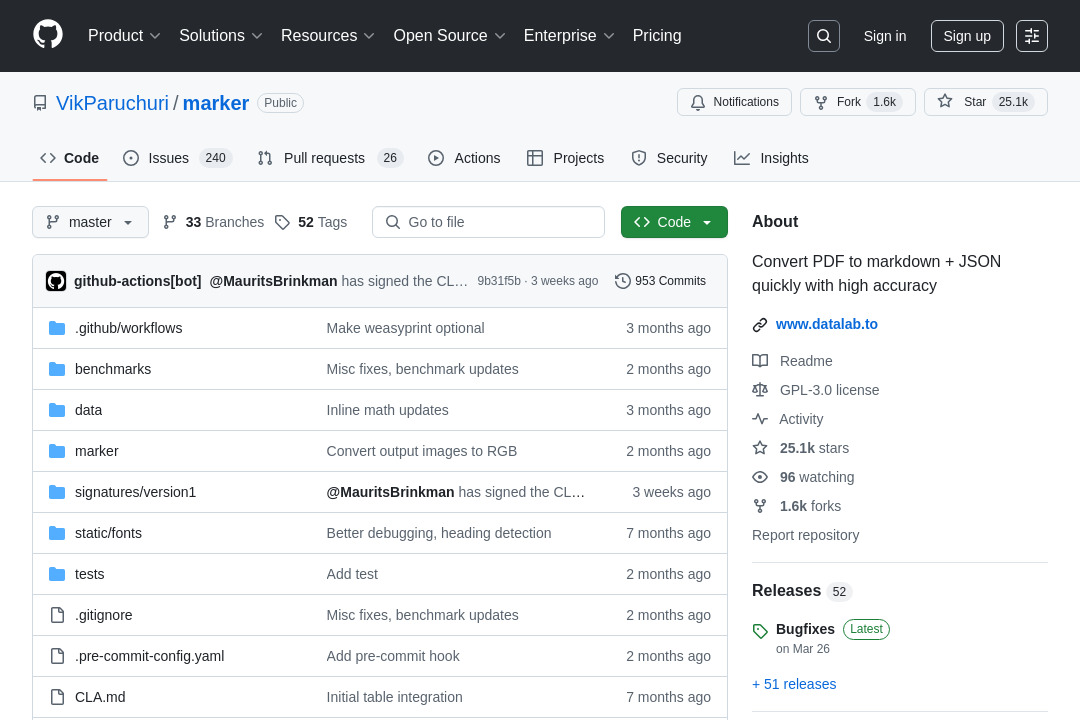The image size is (1080, 720).
Task: View the 1.6k forks link
Action: tap(810, 506)
